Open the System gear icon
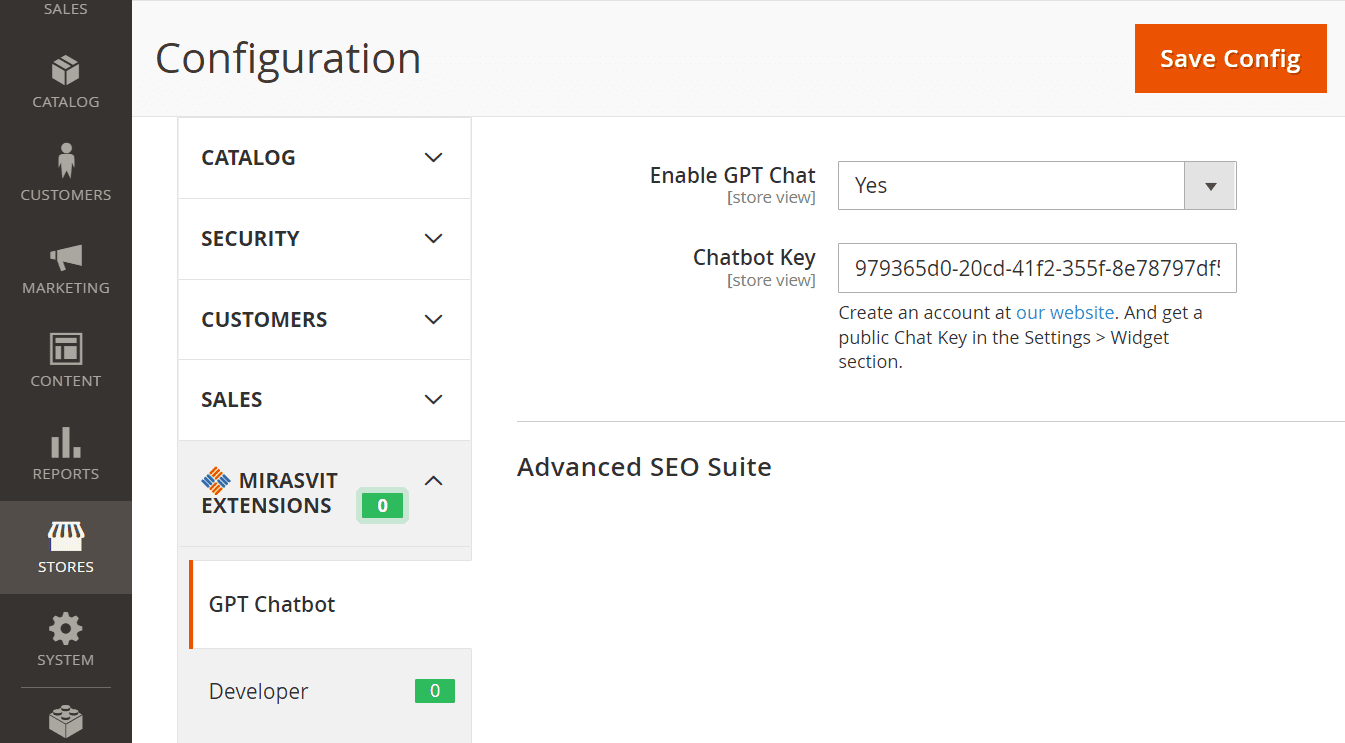 (66, 629)
